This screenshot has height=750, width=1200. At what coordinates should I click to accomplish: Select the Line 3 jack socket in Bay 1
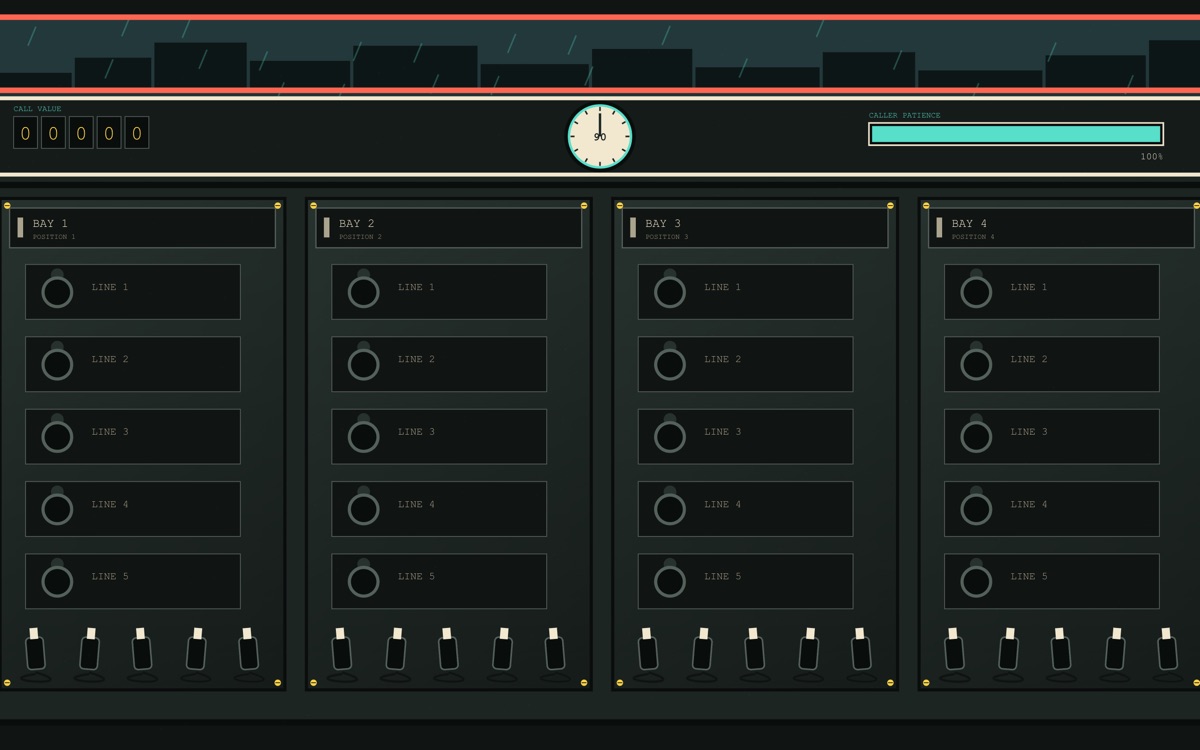pyautogui.click(x=57, y=437)
